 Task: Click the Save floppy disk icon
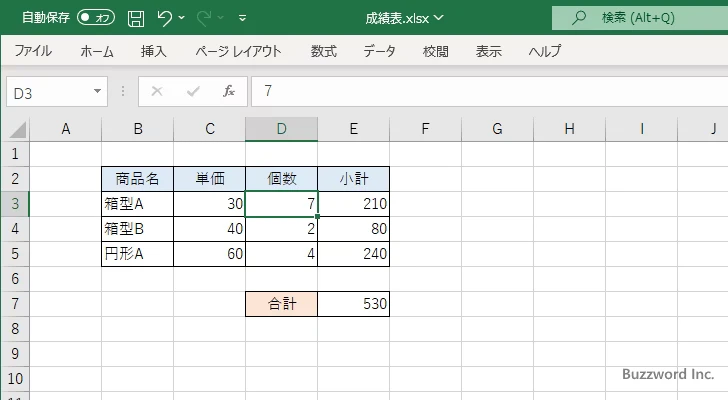click(x=136, y=18)
